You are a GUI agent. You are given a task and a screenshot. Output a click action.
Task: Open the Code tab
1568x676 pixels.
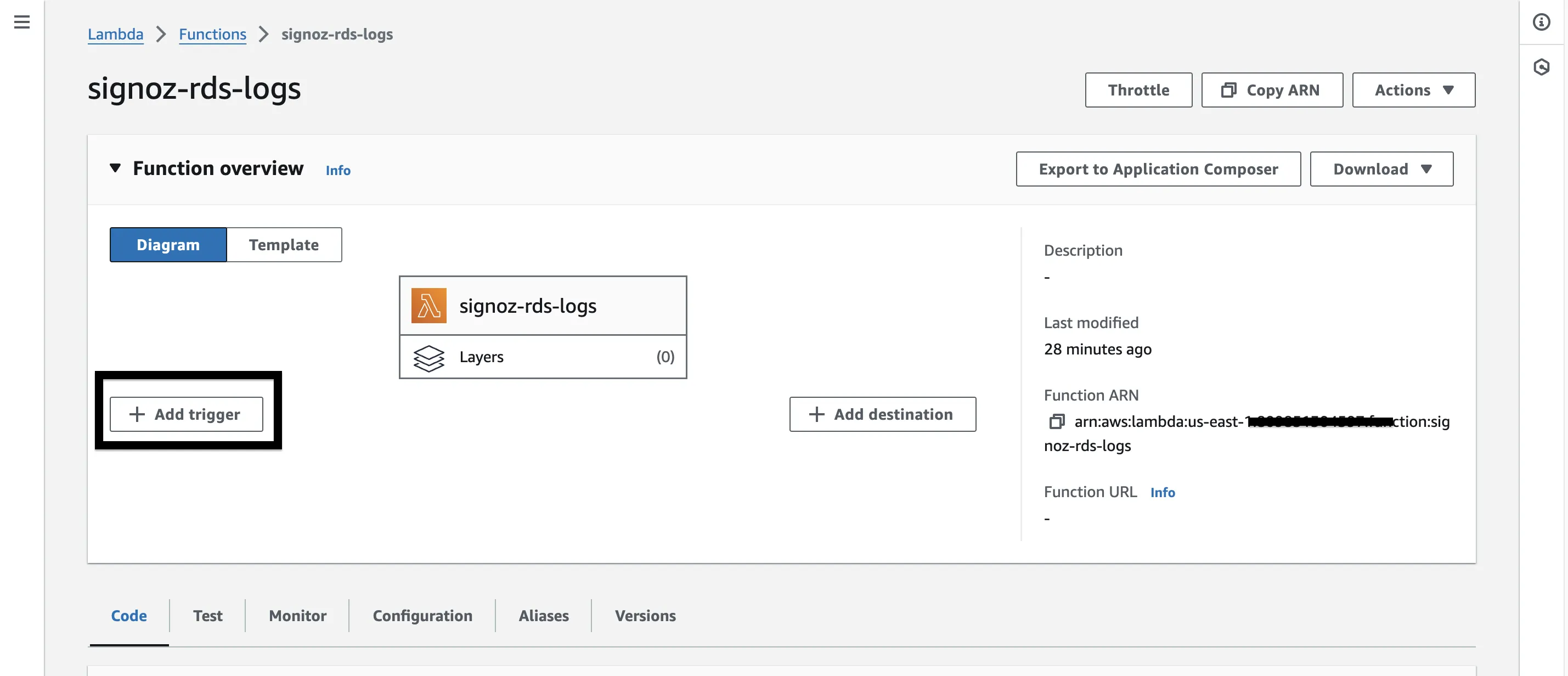[129, 616]
